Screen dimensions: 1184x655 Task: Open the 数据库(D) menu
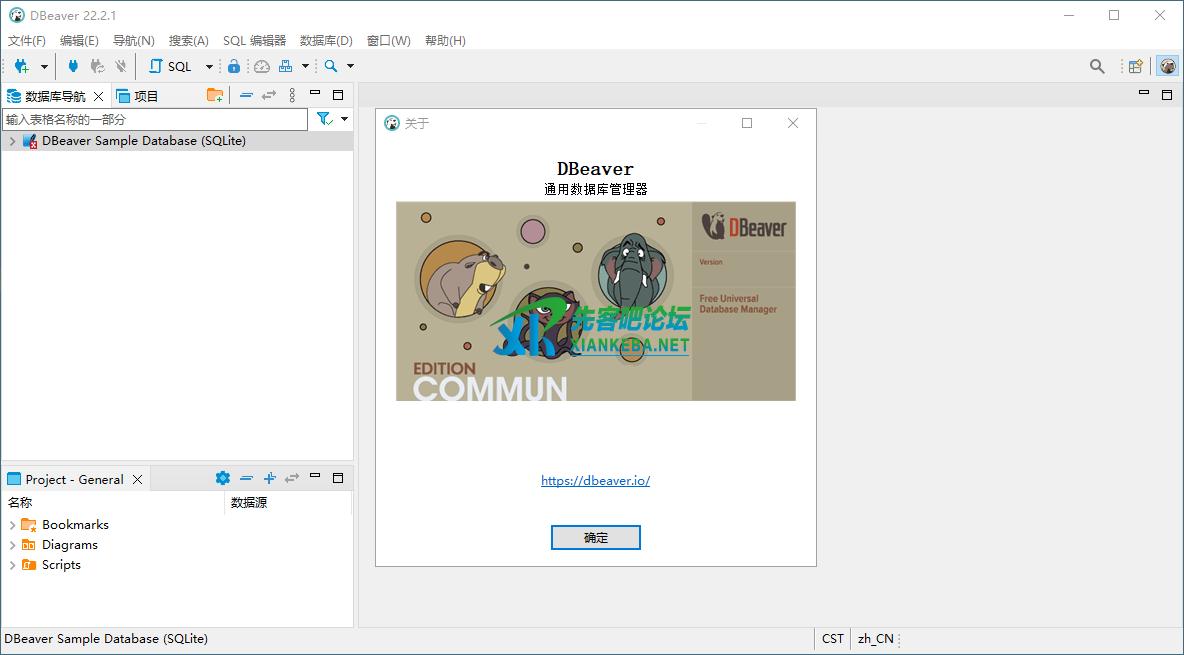(326, 40)
